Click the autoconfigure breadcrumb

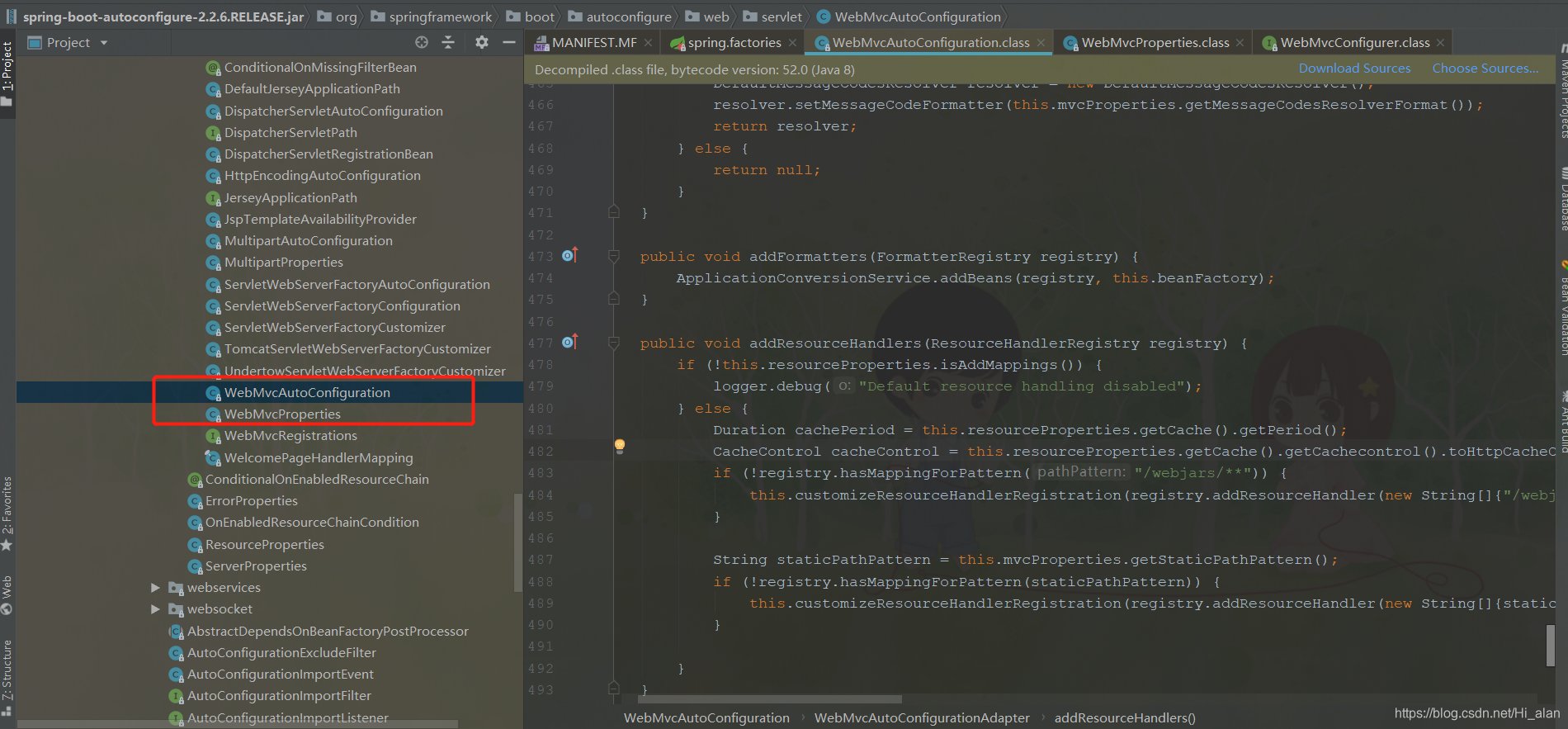629,17
